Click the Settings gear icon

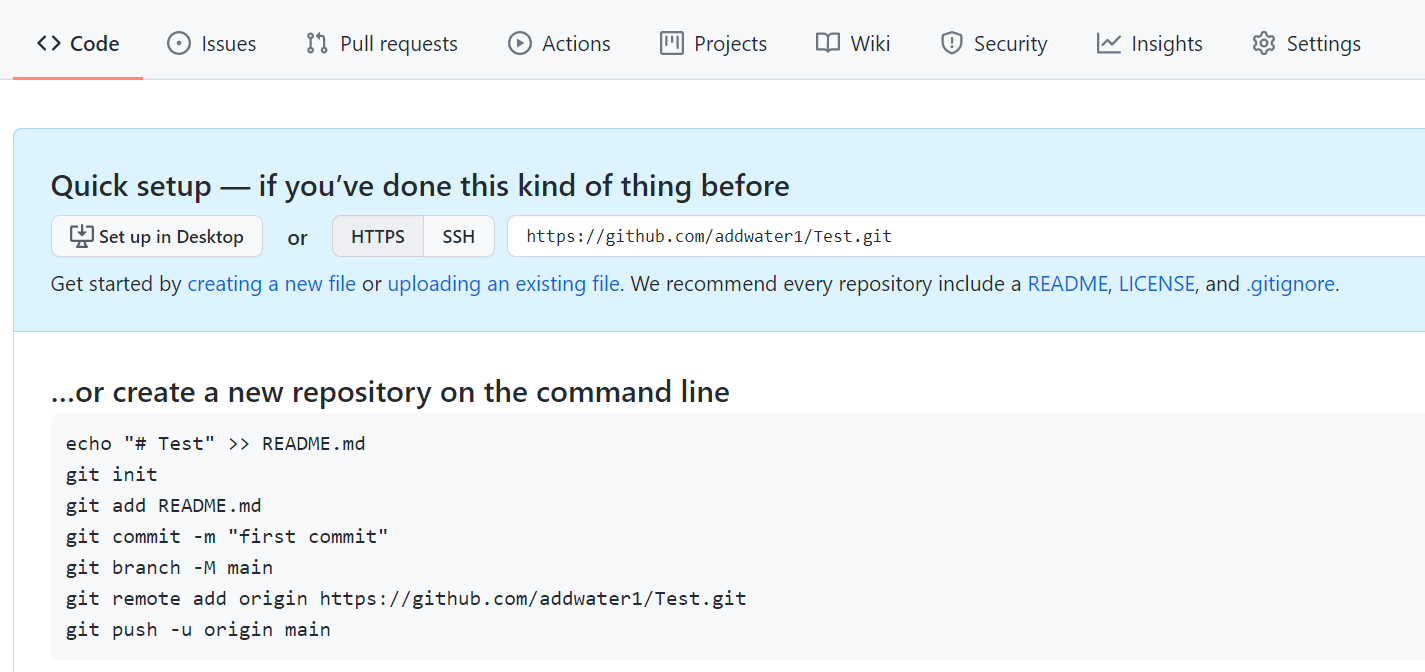tap(1264, 44)
